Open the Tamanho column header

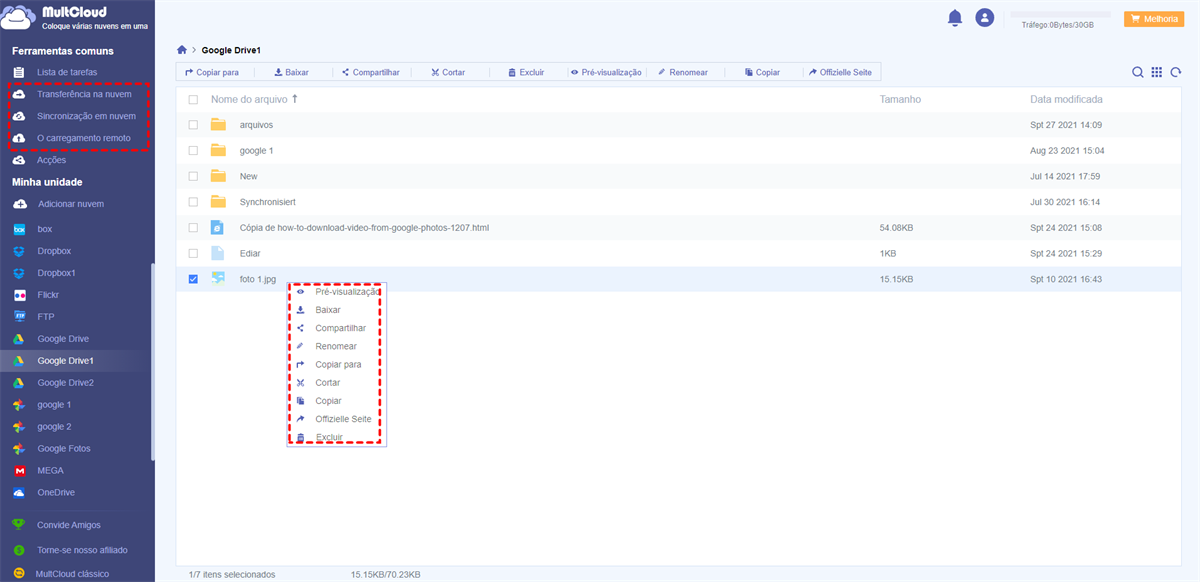[x=900, y=100]
